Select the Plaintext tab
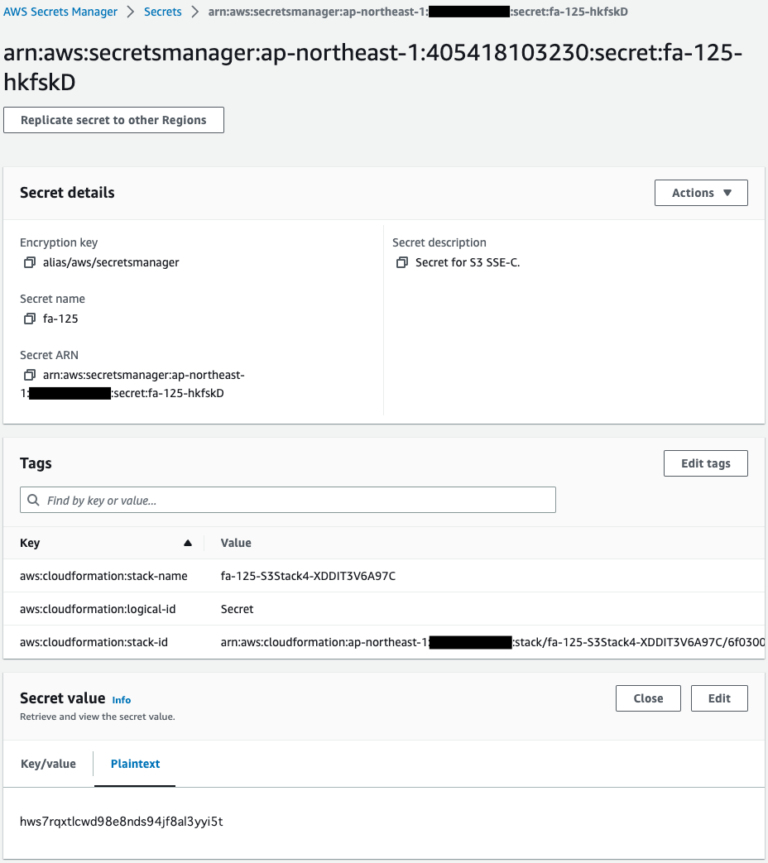This screenshot has width=768, height=863. coord(135,764)
